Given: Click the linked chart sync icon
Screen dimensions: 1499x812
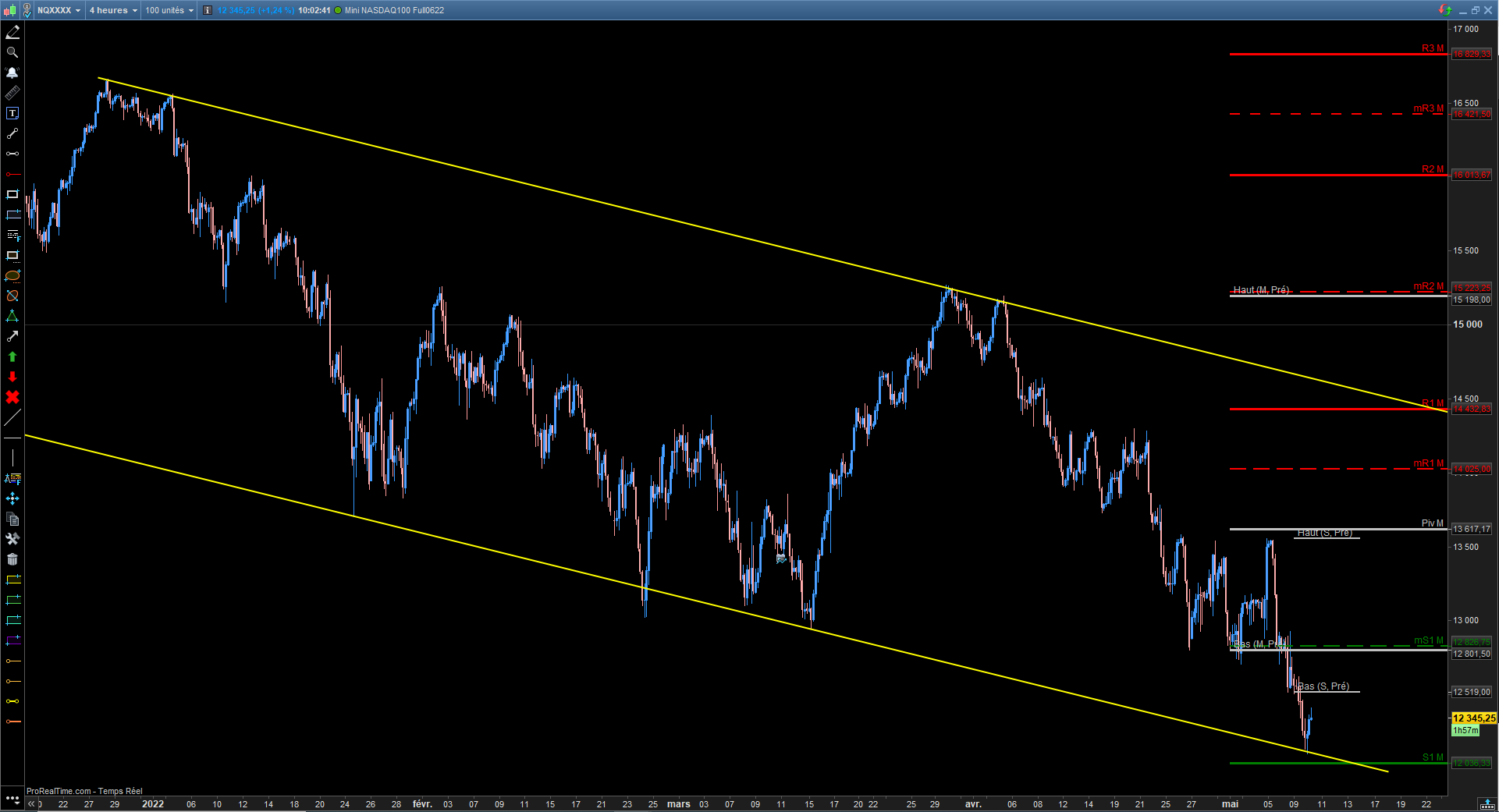Looking at the screenshot, I should click(1445, 10).
